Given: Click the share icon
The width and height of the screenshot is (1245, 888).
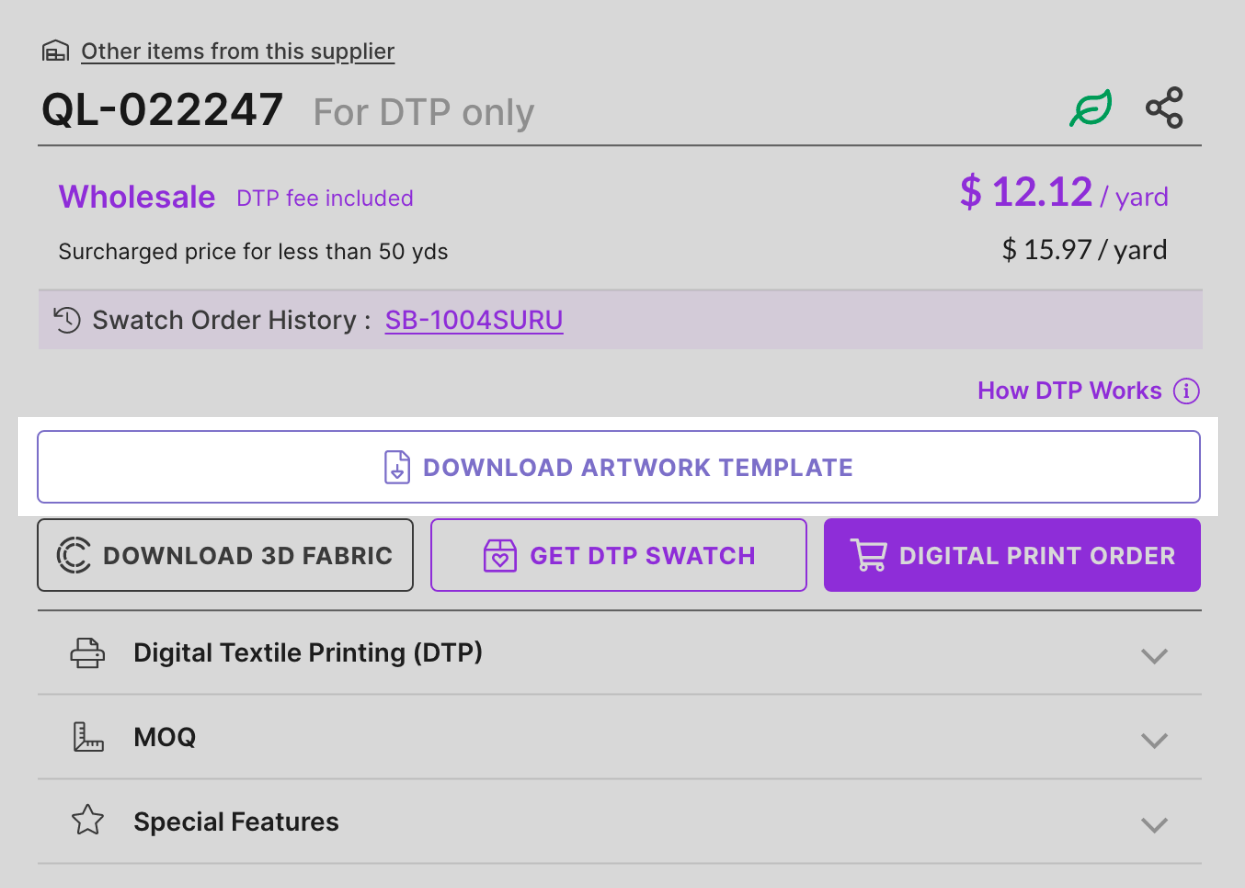Looking at the screenshot, I should (x=1164, y=108).
